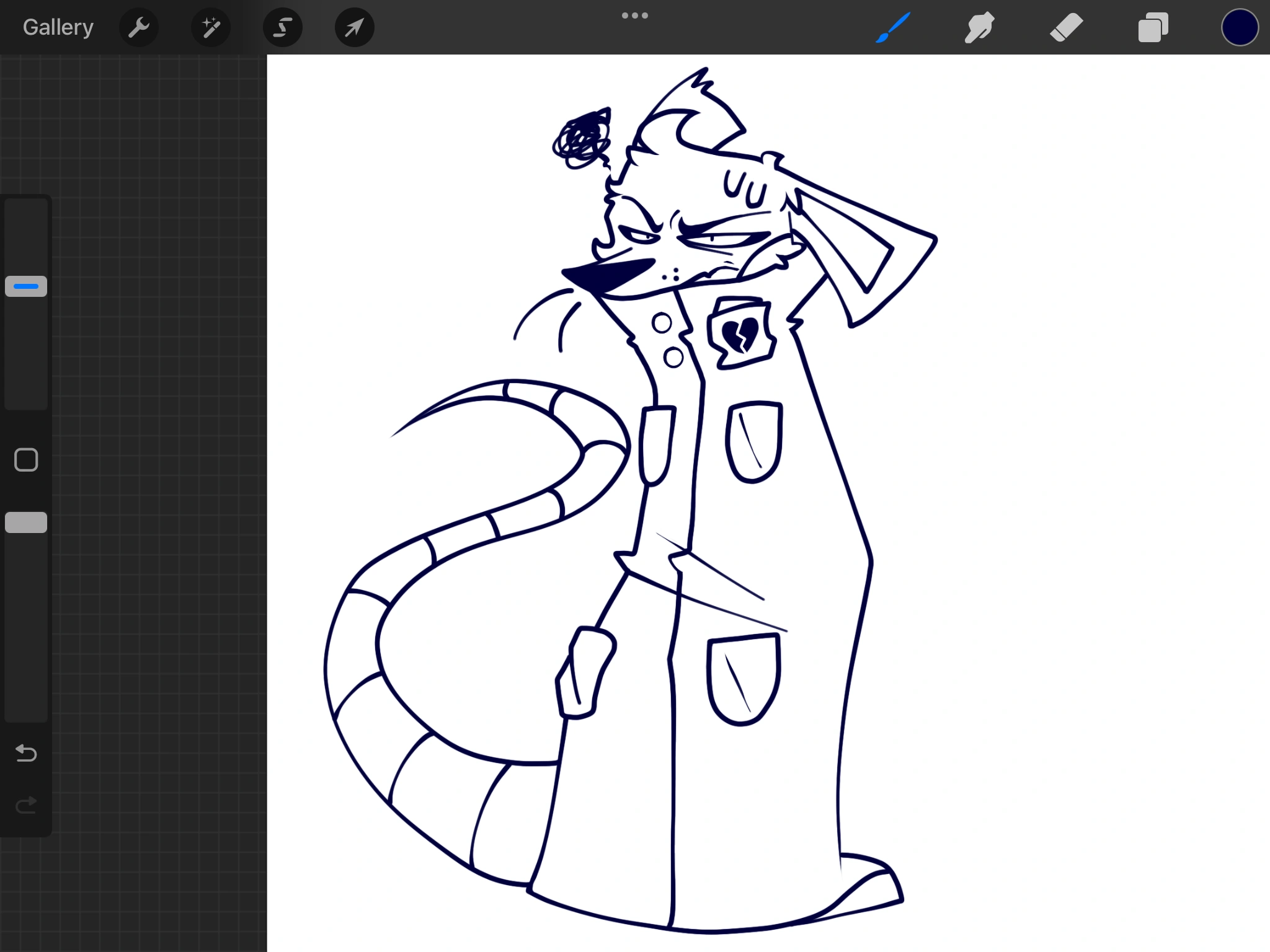
Task: Return to the Gallery
Action: click(x=58, y=27)
